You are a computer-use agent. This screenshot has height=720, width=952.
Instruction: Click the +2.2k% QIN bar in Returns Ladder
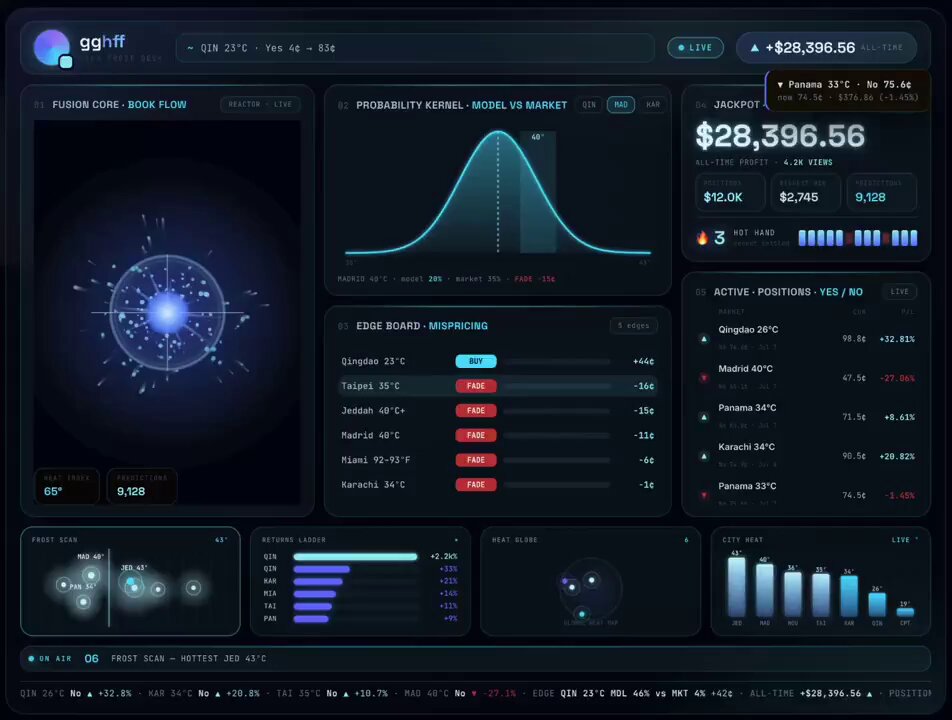click(x=355, y=557)
